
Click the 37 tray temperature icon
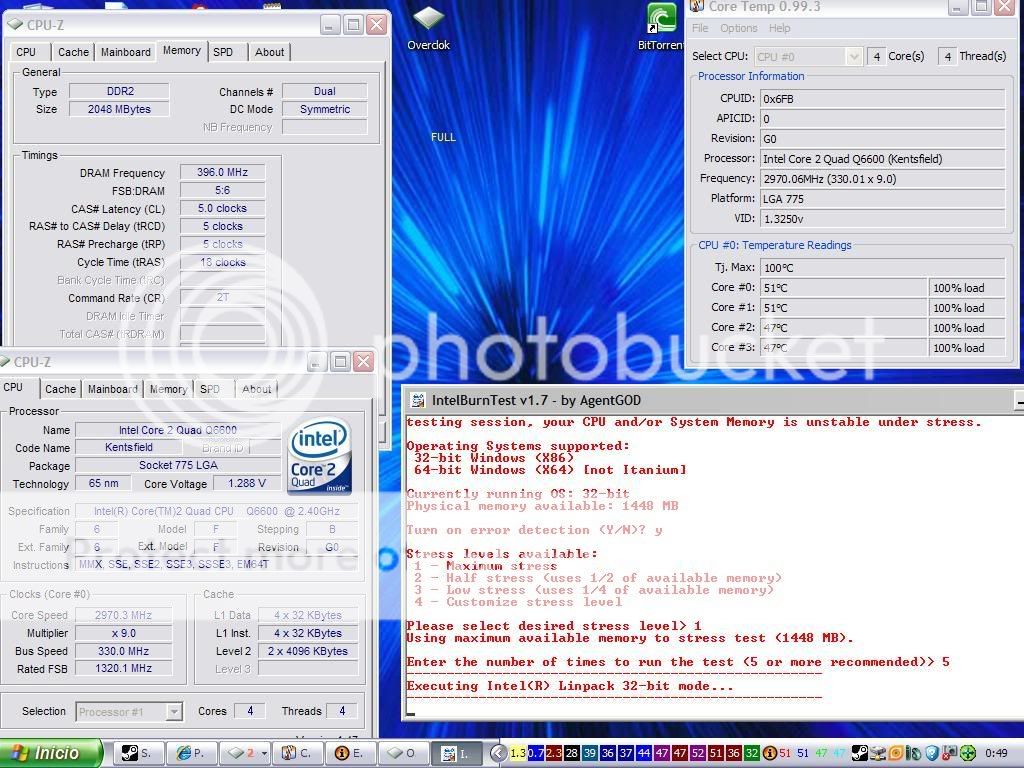pyautogui.click(x=626, y=753)
